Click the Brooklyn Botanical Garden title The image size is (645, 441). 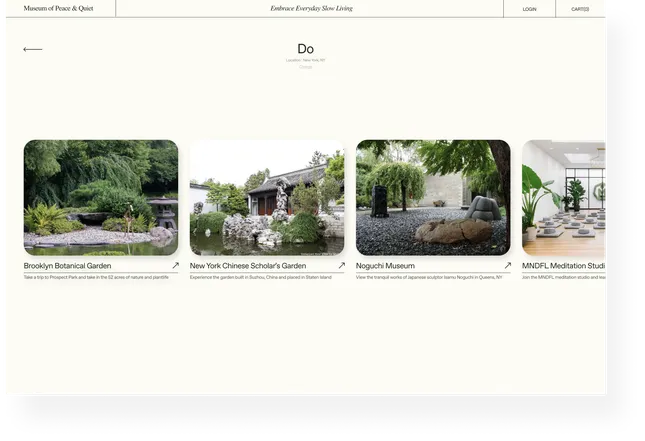(x=67, y=266)
